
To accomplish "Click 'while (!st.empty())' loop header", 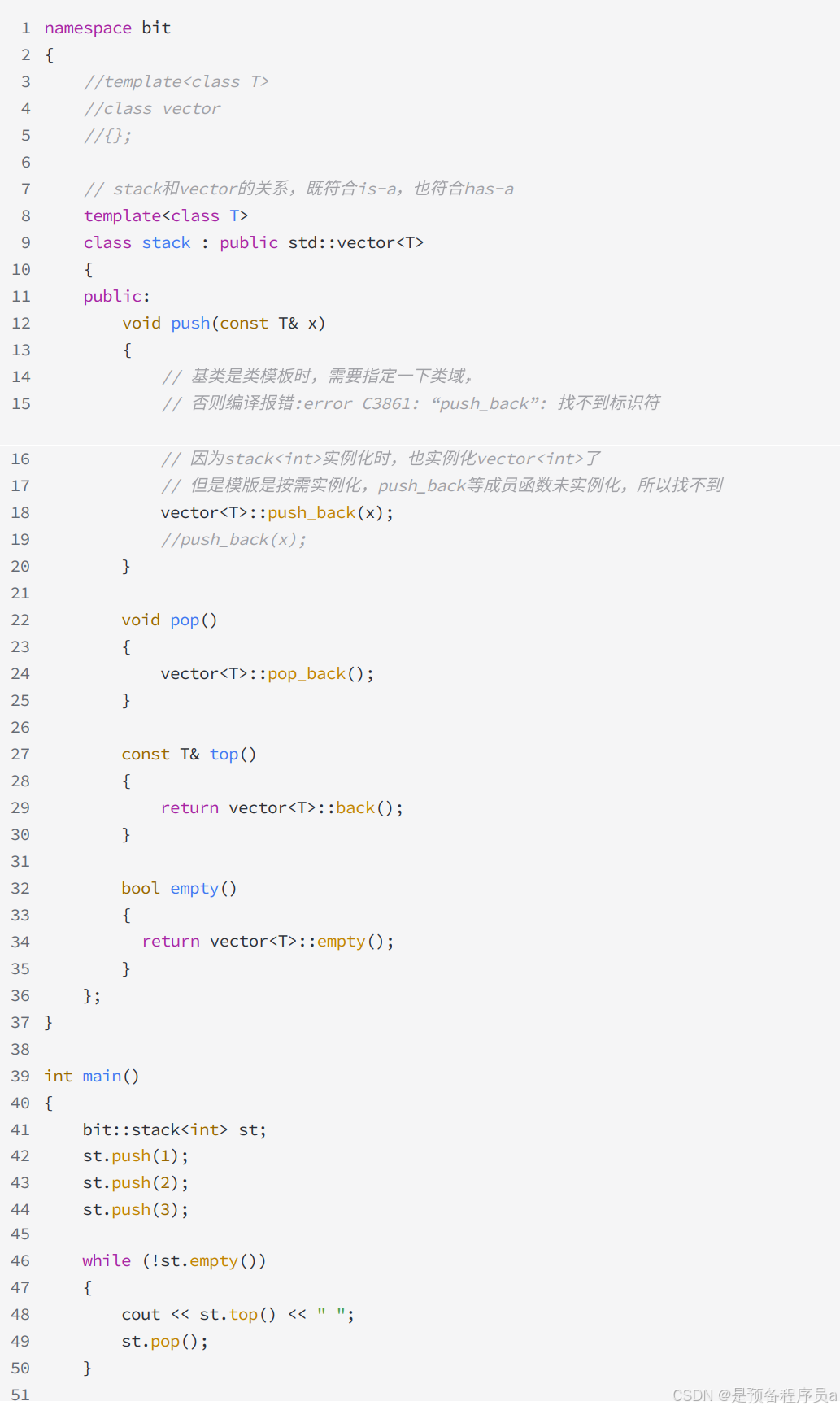I will tap(174, 1260).
